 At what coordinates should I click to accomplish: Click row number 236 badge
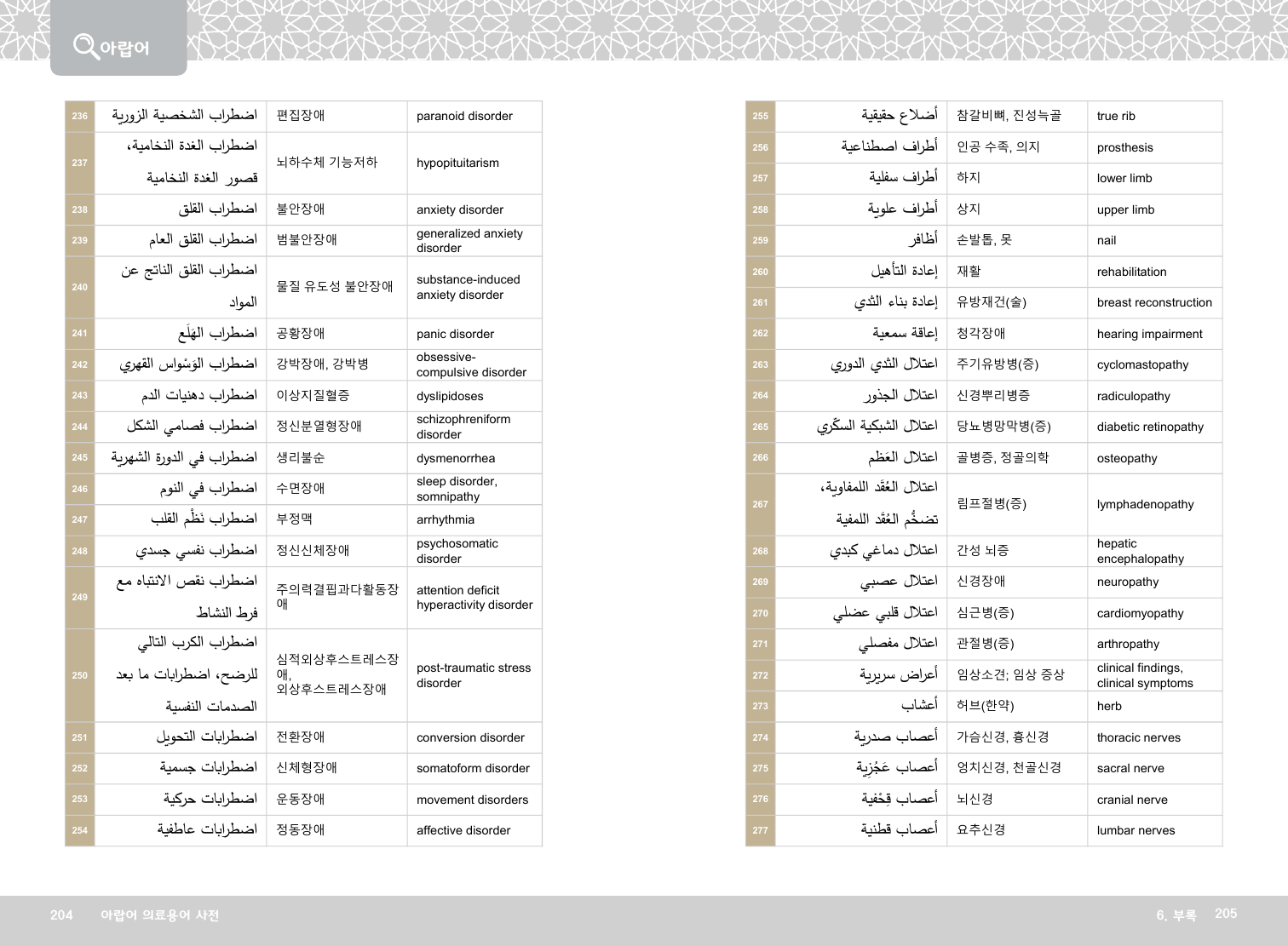pos(80,117)
